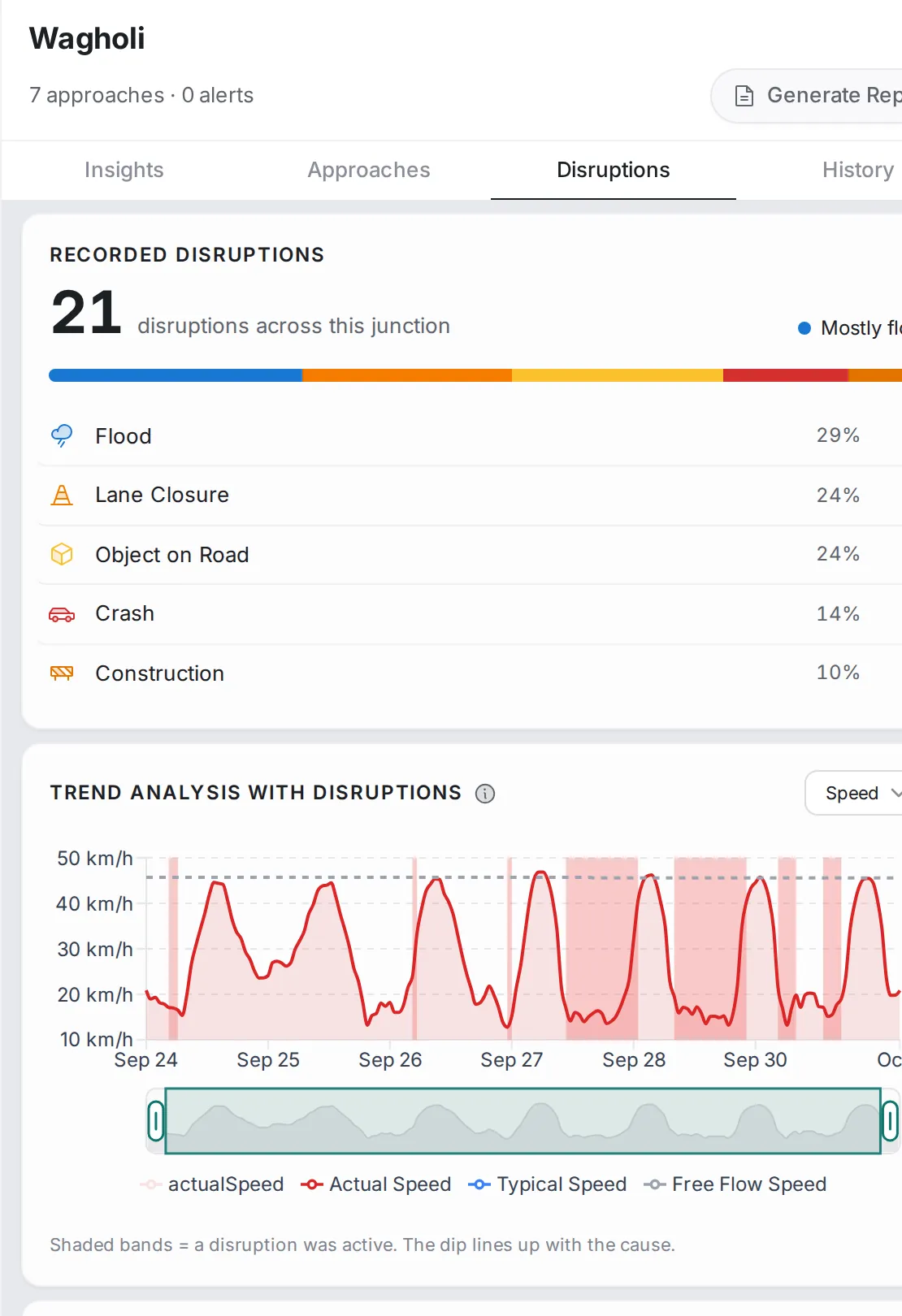Viewport: 902px width, 1316px height.
Task: Click the Wagholi junction title
Action: tap(87, 38)
